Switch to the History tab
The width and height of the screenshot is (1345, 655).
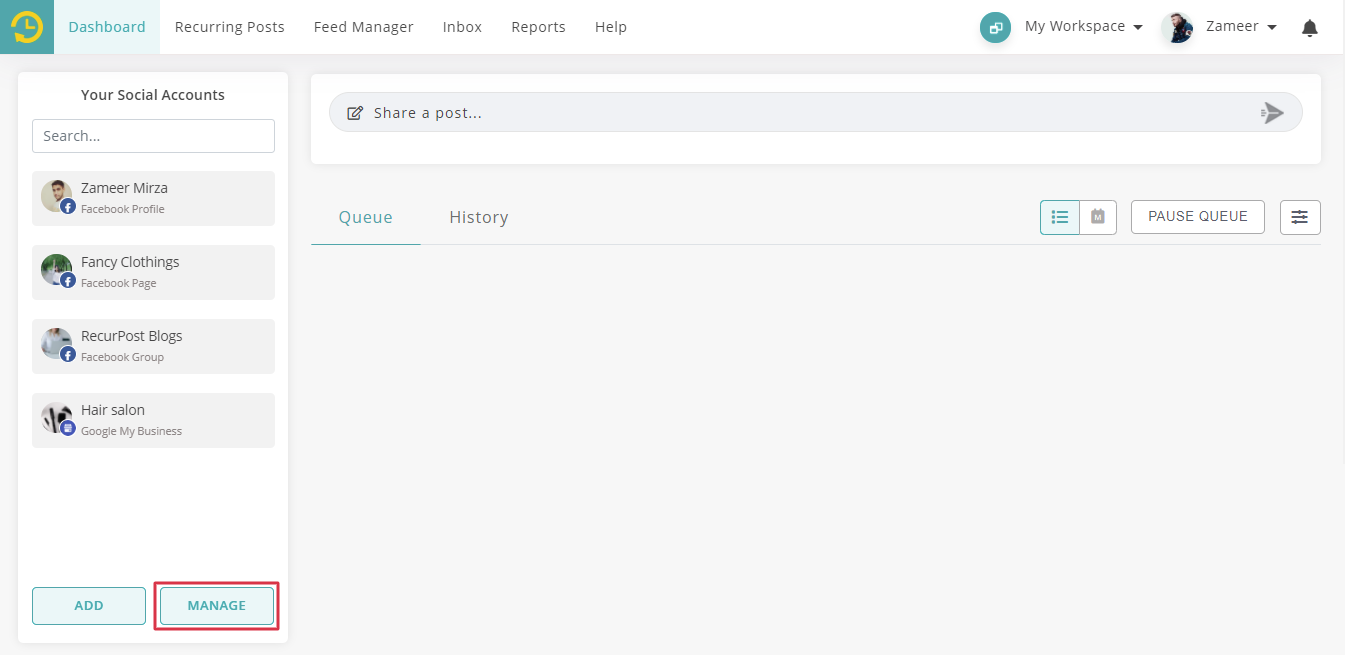point(479,217)
